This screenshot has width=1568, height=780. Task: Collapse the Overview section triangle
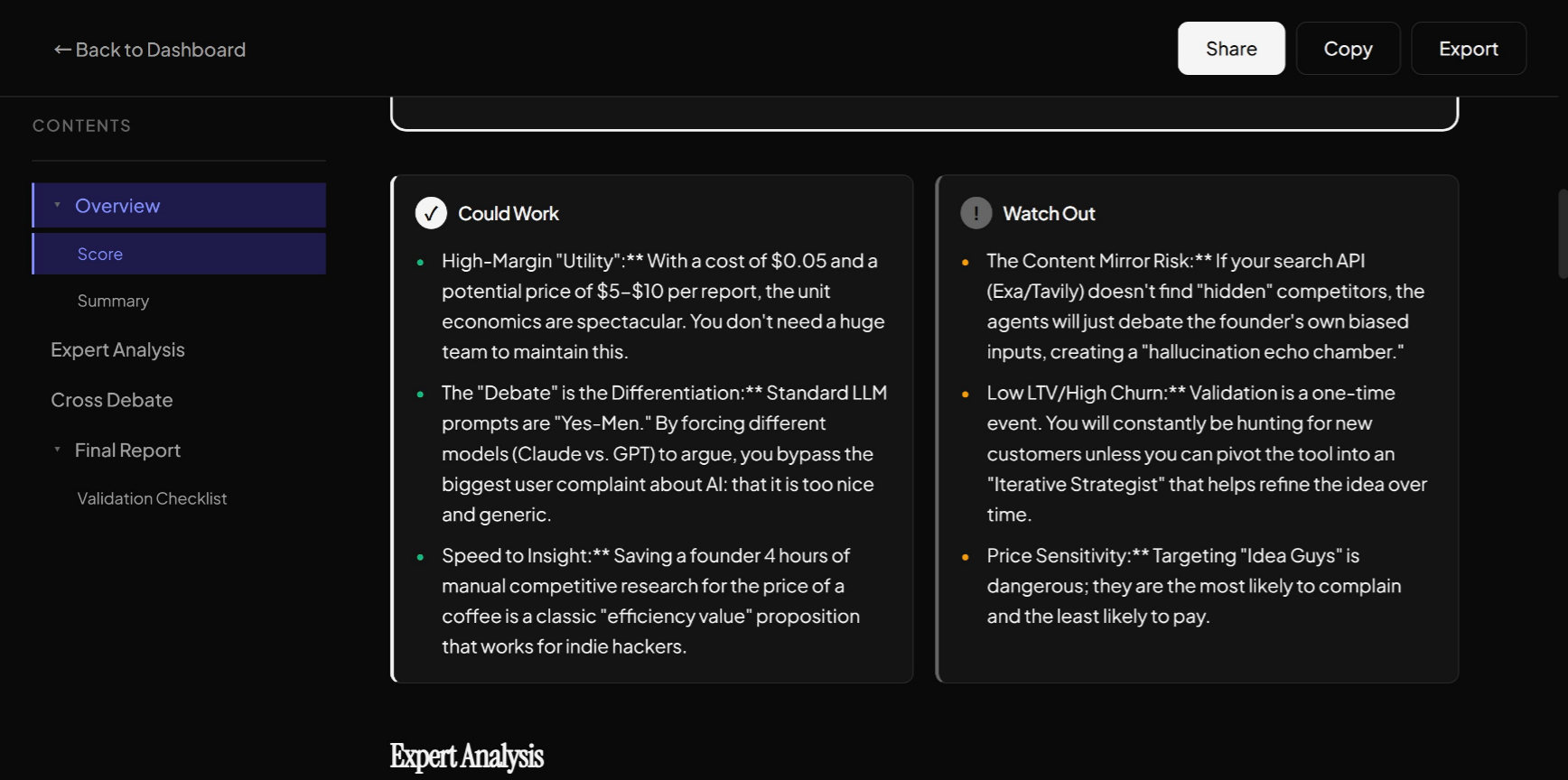point(57,205)
